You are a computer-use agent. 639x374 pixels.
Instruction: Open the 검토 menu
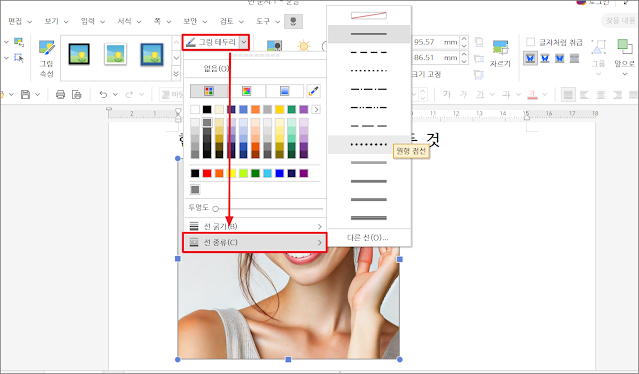click(231, 21)
